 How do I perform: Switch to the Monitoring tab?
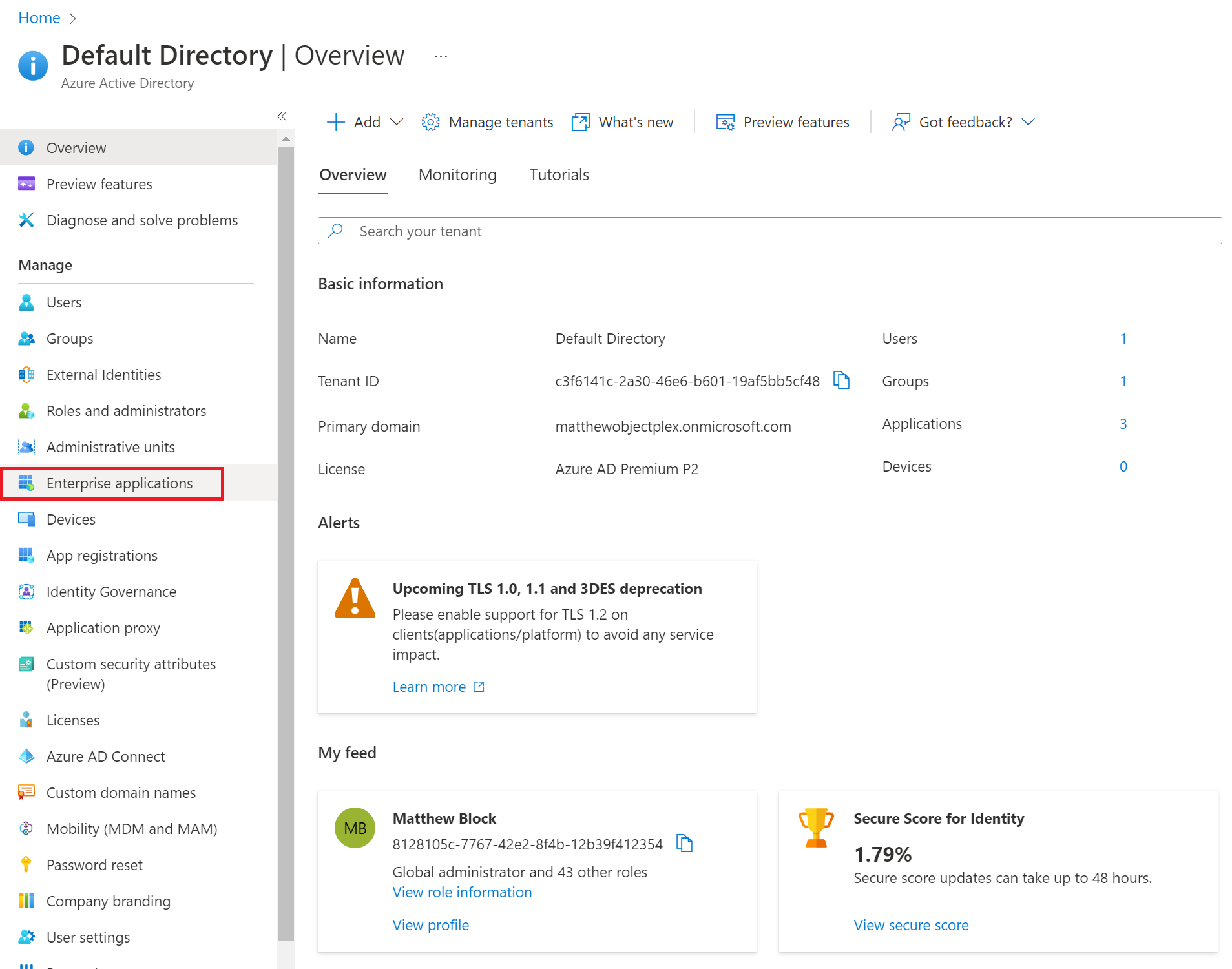[457, 175]
